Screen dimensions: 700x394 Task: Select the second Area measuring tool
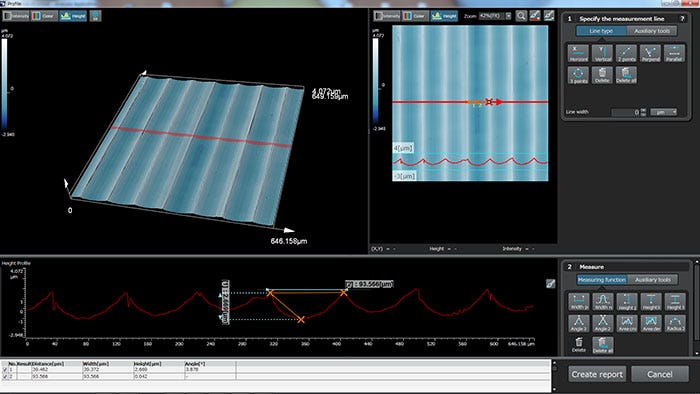point(651,323)
